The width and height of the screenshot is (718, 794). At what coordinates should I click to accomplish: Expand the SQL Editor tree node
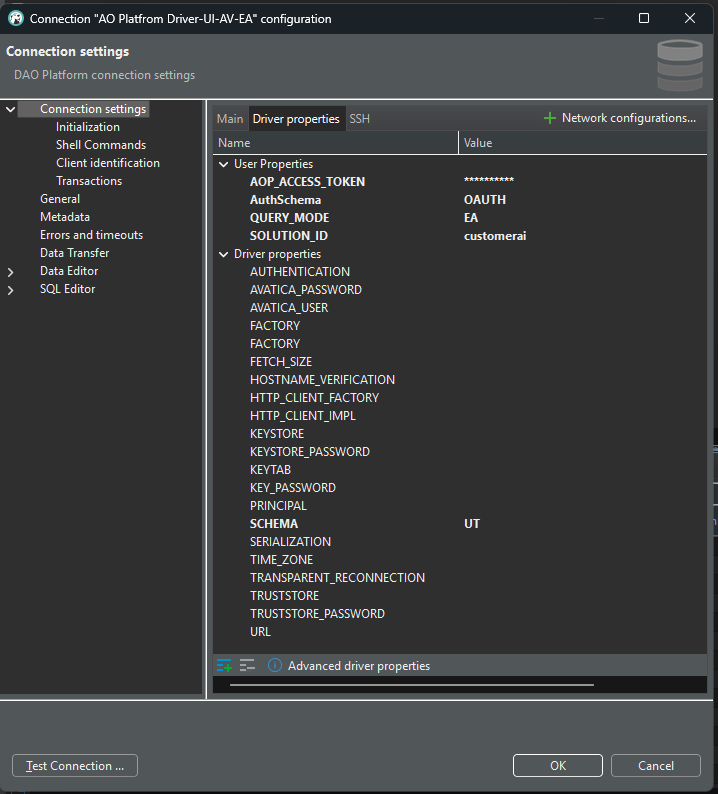pos(11,289)
